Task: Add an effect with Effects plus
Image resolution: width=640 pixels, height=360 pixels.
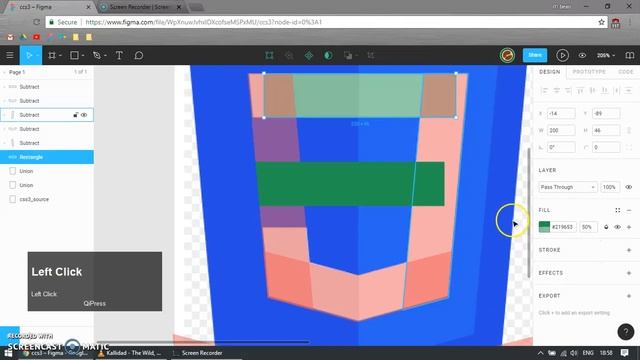Action: pyautogui.click(x=629, y=273)
